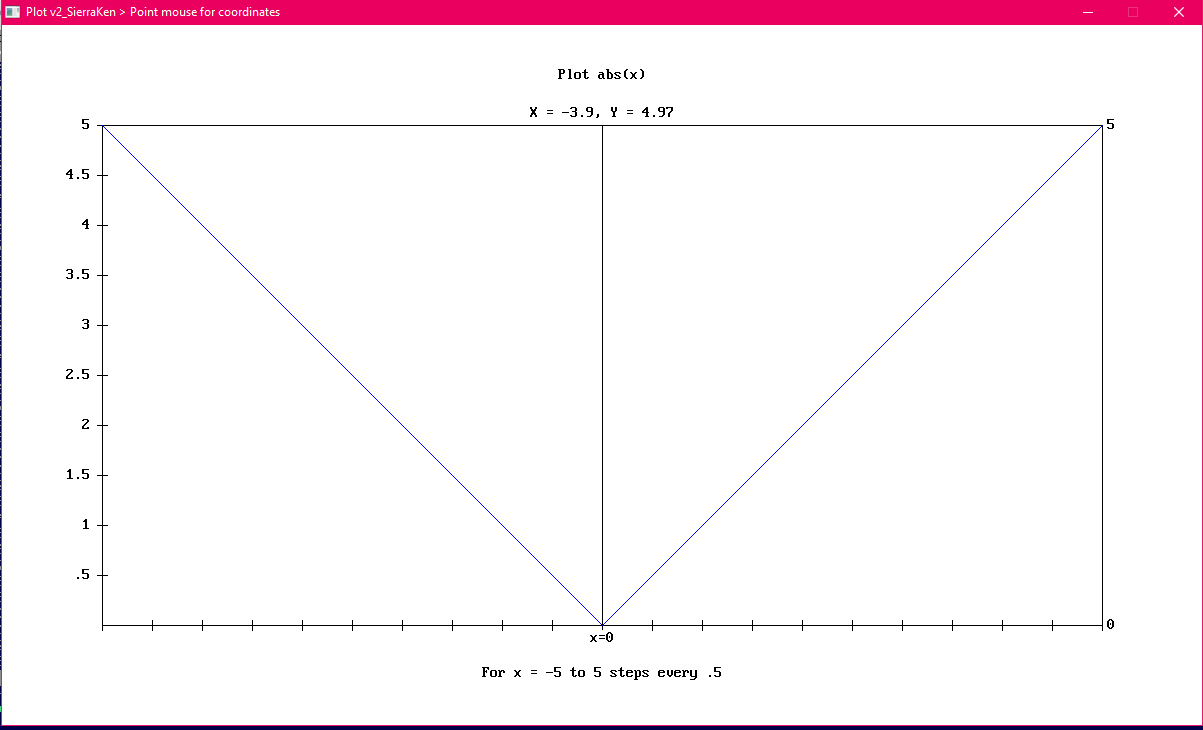This screenshot has height=730, width=1203.
Task: Click the "2.5" y-axis label
Action: [x=78, y=375]
